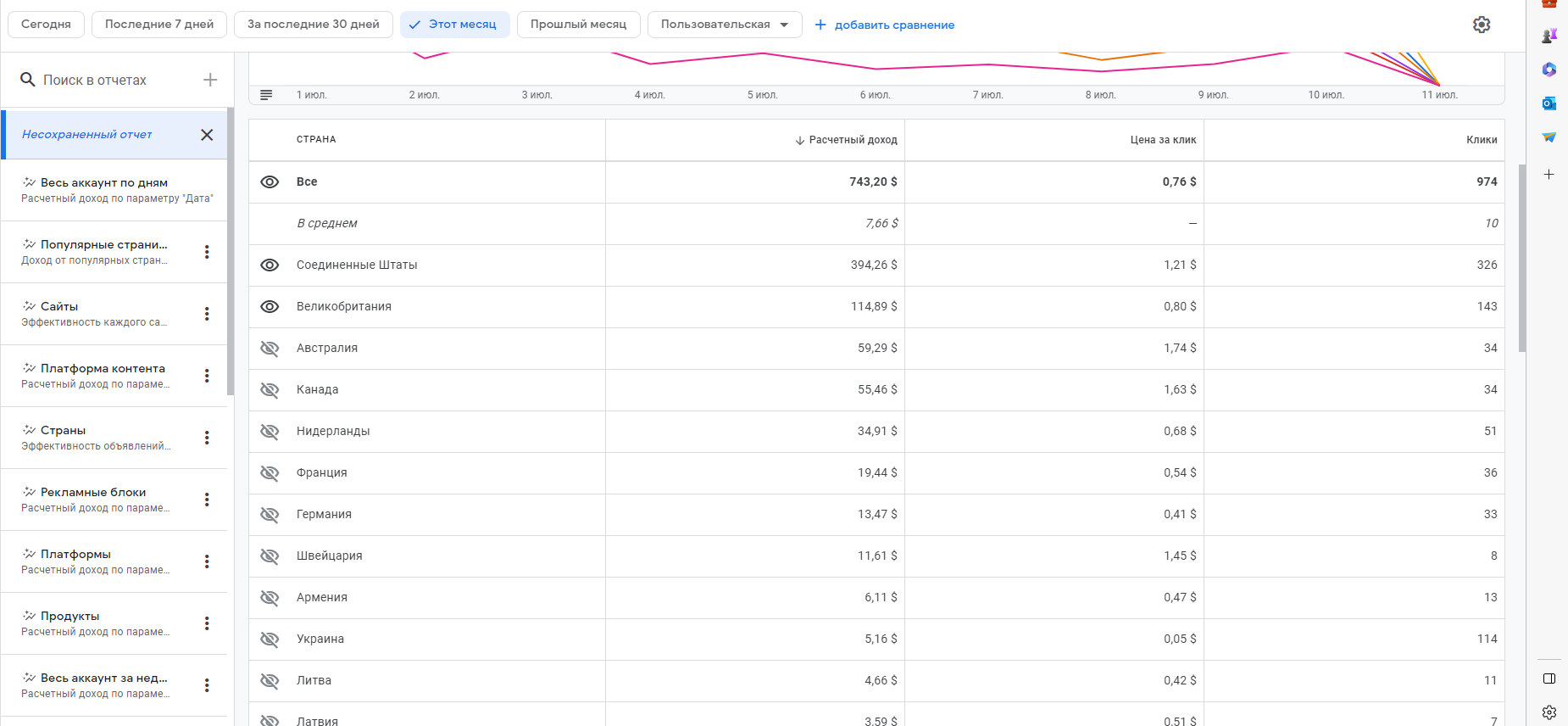This screenshot has height=726, width=1568.
Task: Show Австралия on the chart
Action: [x=270, y=349]
